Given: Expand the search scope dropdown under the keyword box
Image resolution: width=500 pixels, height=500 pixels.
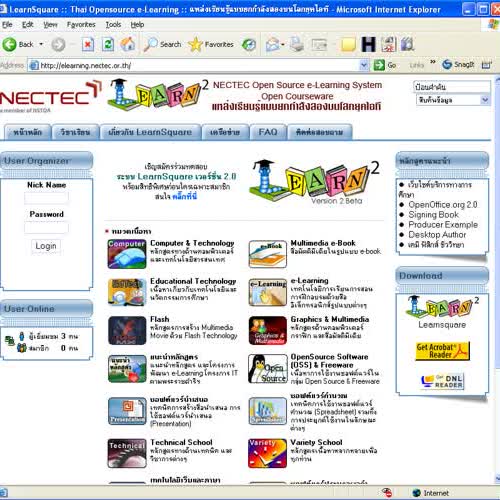Looking at the screenshot, I should pyautogui.click(x=485, y=100).
